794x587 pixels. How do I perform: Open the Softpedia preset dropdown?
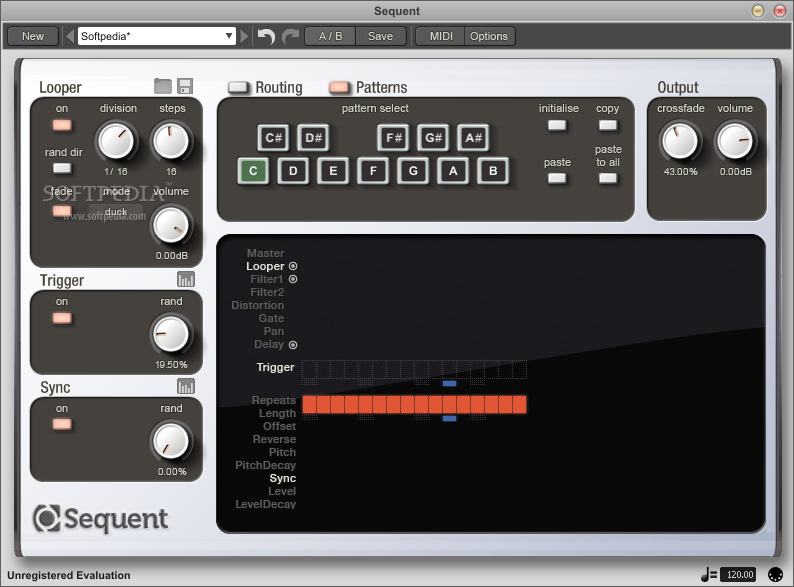click(156, 36)
